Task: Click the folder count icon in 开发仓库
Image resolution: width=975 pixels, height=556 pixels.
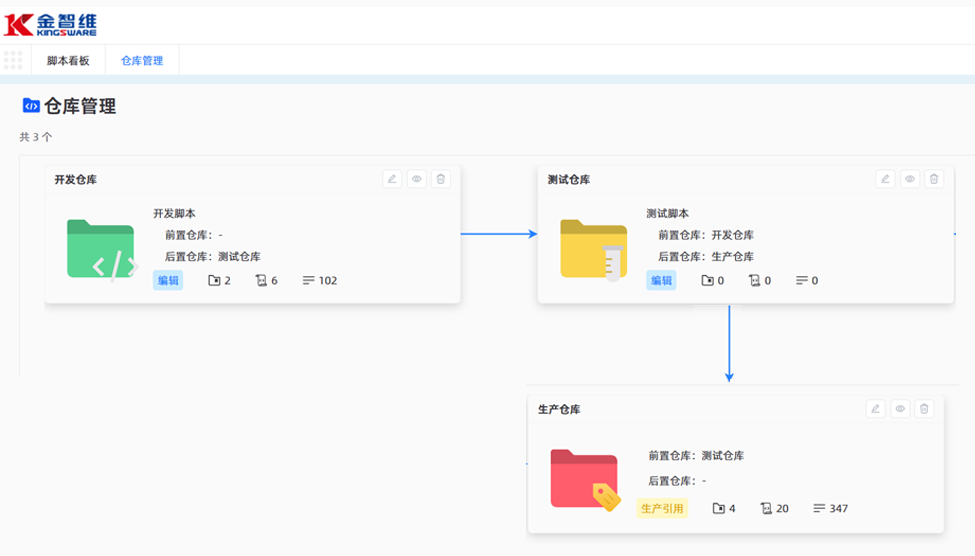Action: (214, 280)
